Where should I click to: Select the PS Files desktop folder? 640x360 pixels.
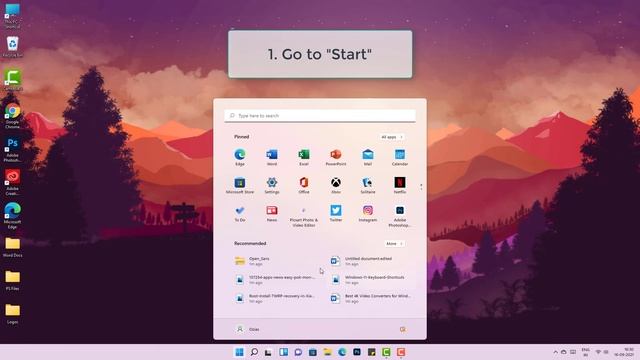12,280
